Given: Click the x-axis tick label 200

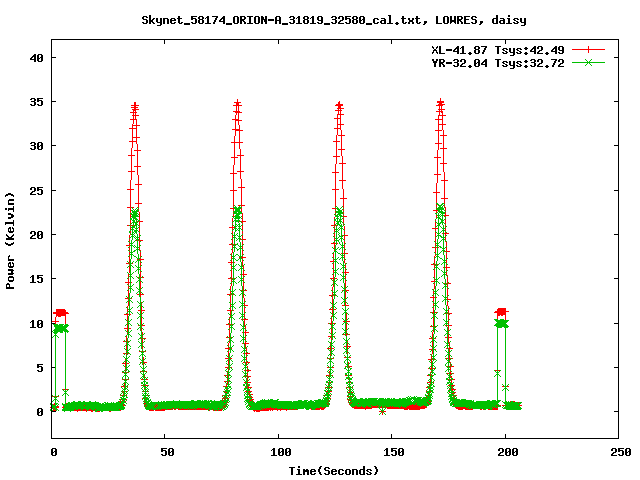Looking at the screenshot, I should 507,452.
